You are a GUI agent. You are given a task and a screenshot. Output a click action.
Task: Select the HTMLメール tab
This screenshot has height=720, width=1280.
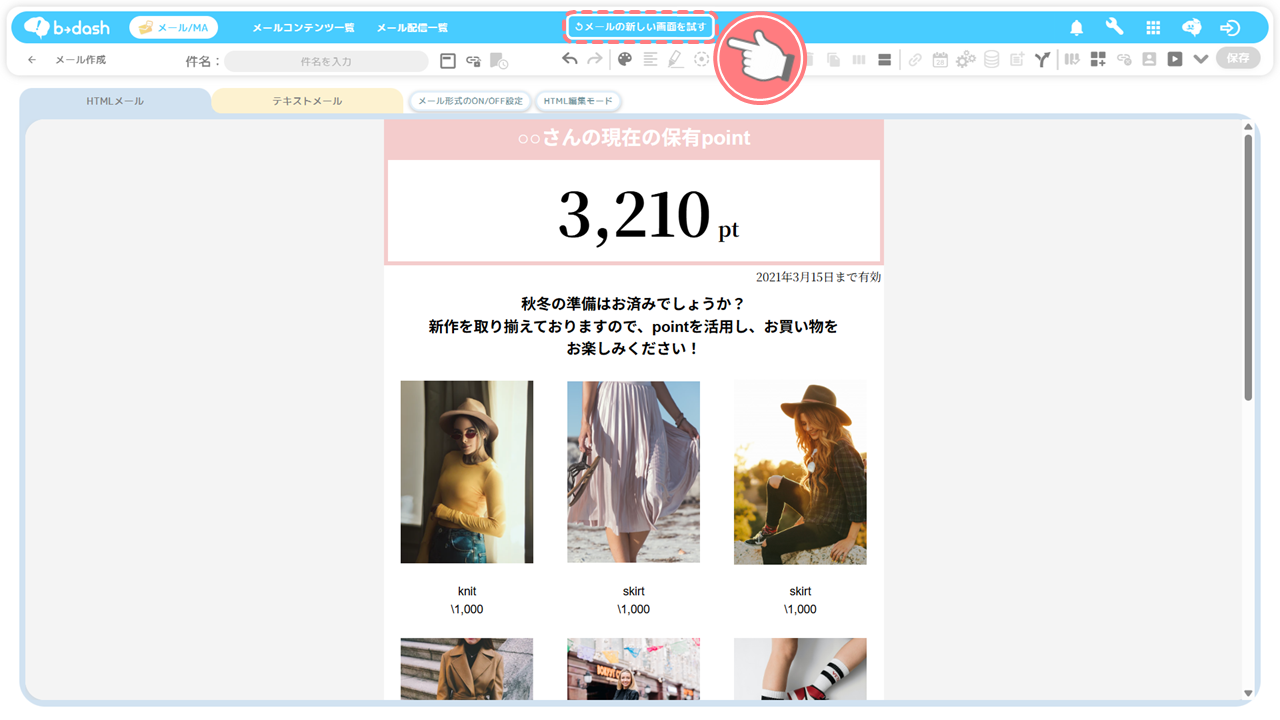[115, 101]
